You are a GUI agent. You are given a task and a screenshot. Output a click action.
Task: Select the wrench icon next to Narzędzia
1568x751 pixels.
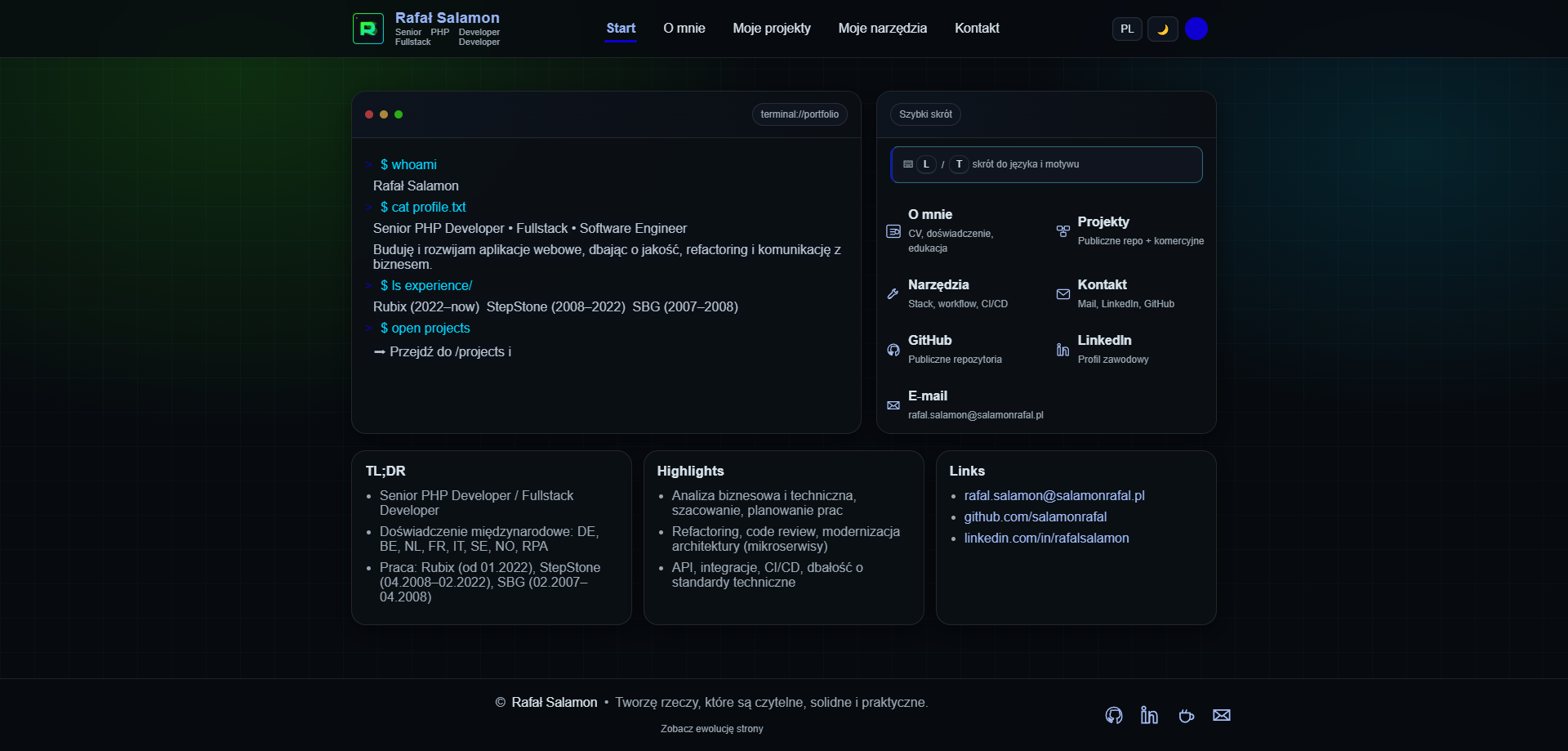click(893, 294)
